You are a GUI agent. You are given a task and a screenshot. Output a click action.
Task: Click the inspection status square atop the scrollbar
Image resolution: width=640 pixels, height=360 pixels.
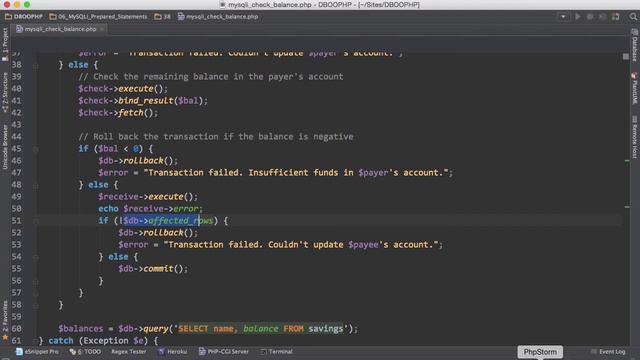[626, 56]
